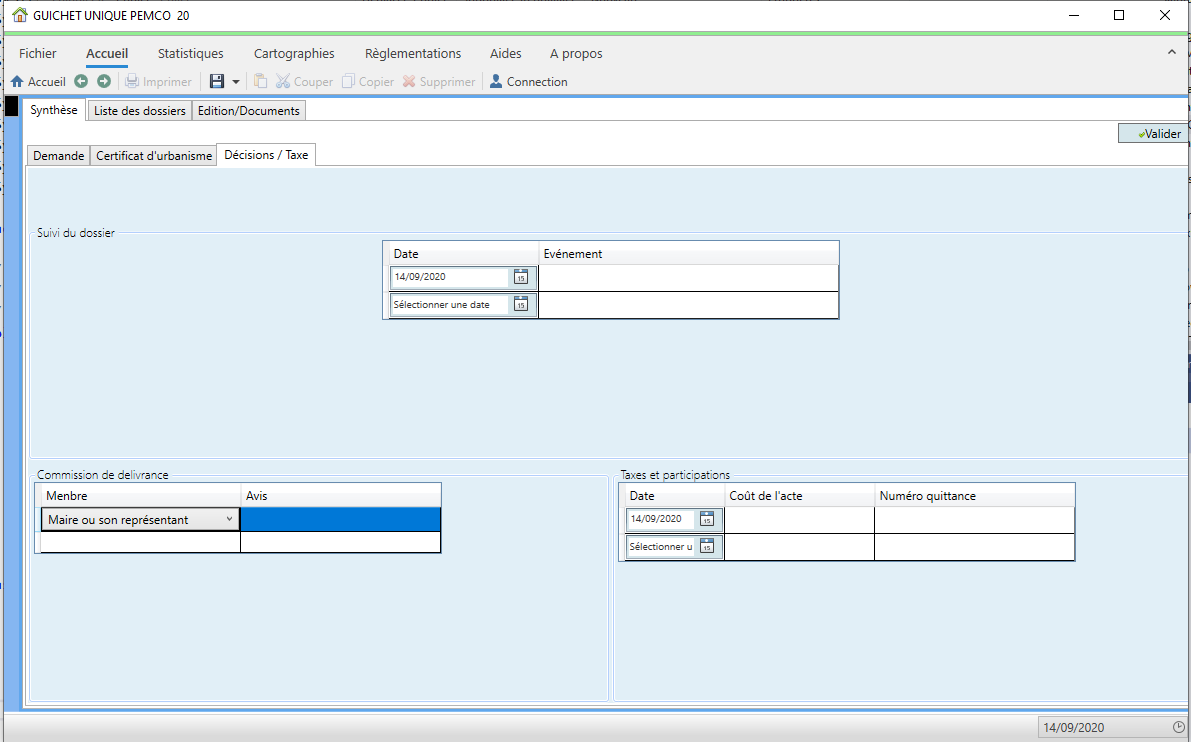Click the Coût de l'acte cell beside 14/09/2020
Screen dimensions: 1191x742
pos(800,520)
